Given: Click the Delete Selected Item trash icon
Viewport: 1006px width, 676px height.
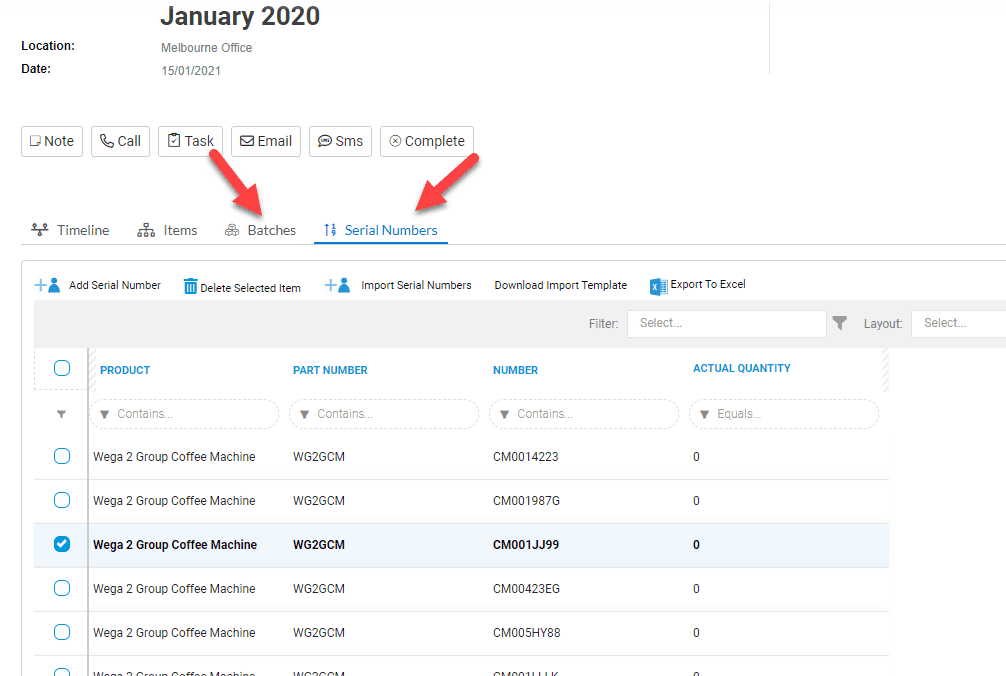Looking at the screenshot, I should pos(191,286).
